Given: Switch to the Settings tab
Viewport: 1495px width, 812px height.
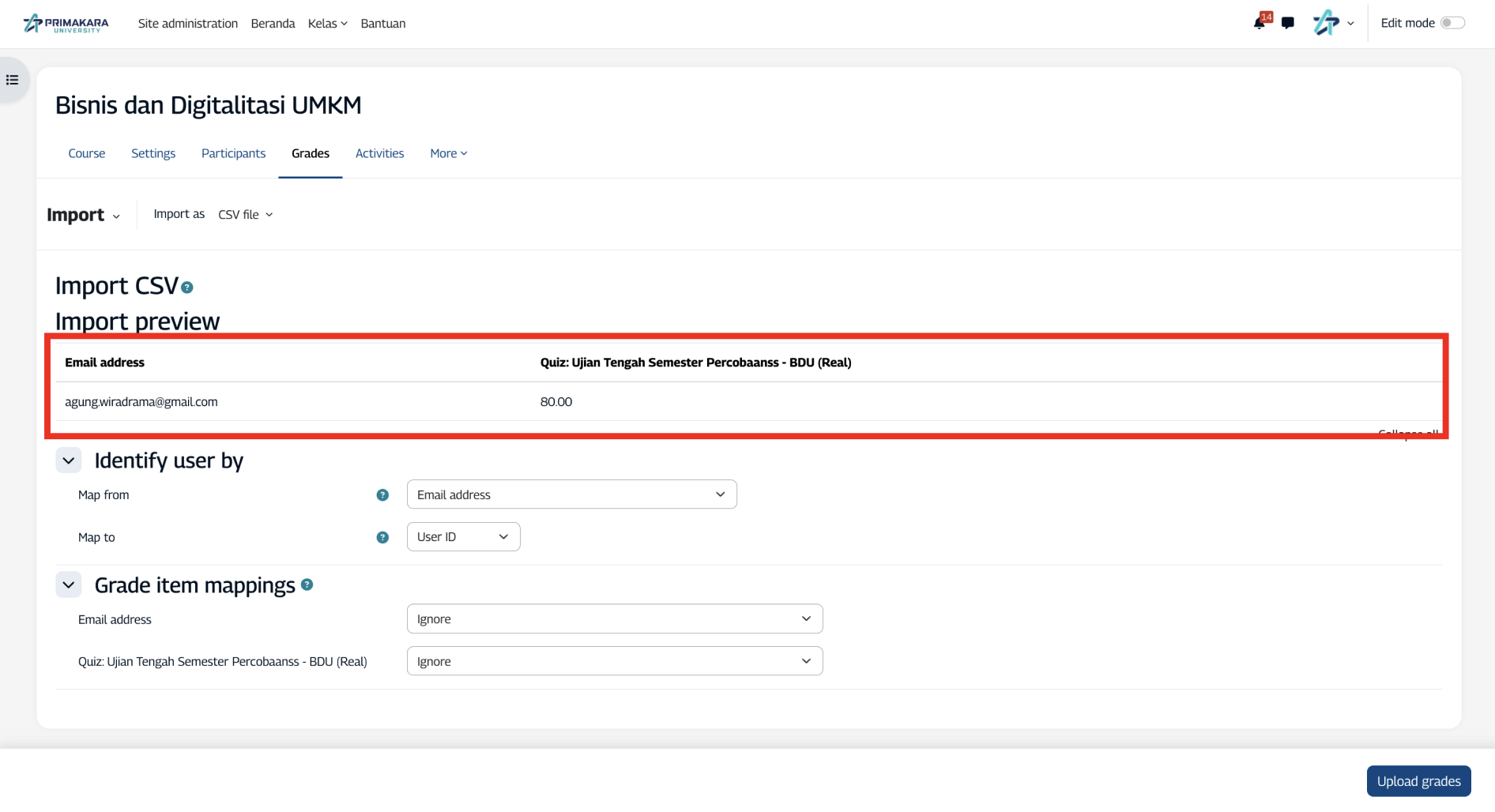Looking at the screenshot, I should (153, 153).
